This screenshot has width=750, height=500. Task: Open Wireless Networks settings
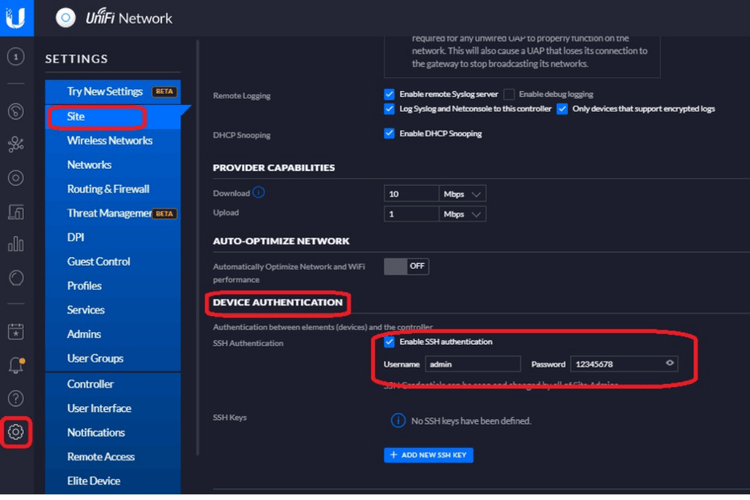[113, 141]
